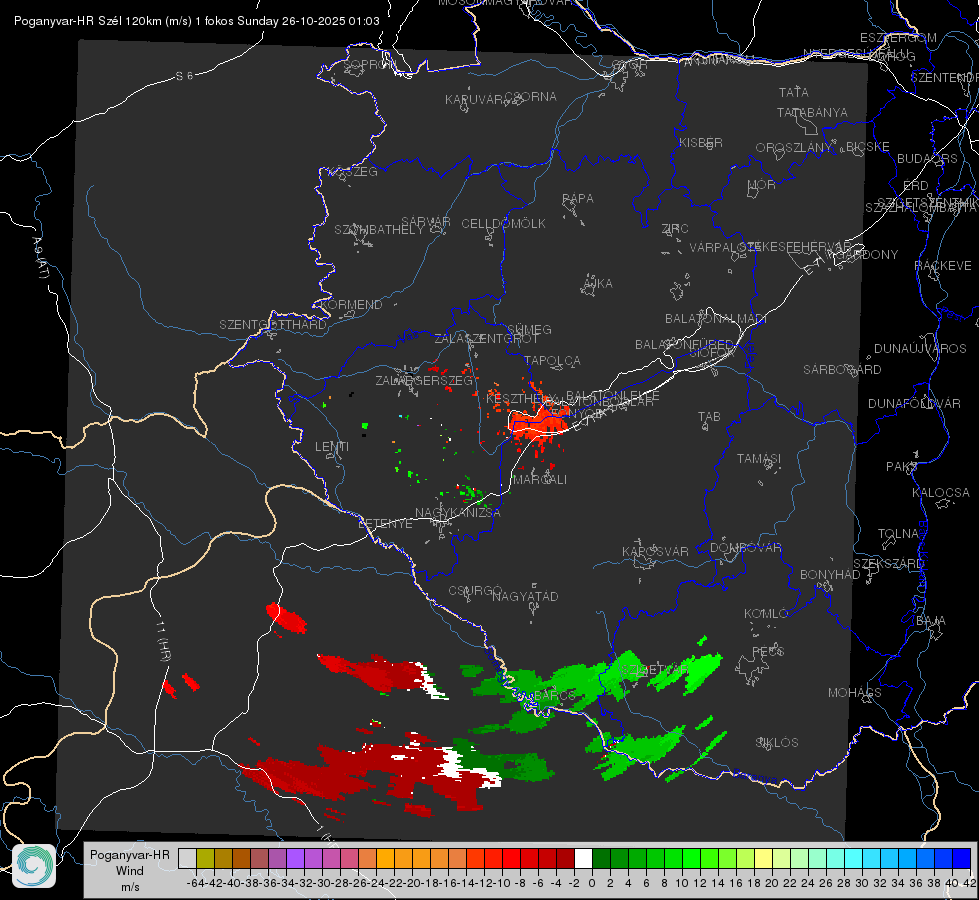This screenshot has width=979, height=900.
Task: Click the BICSKE city label
Action: [x=868, y=146]
